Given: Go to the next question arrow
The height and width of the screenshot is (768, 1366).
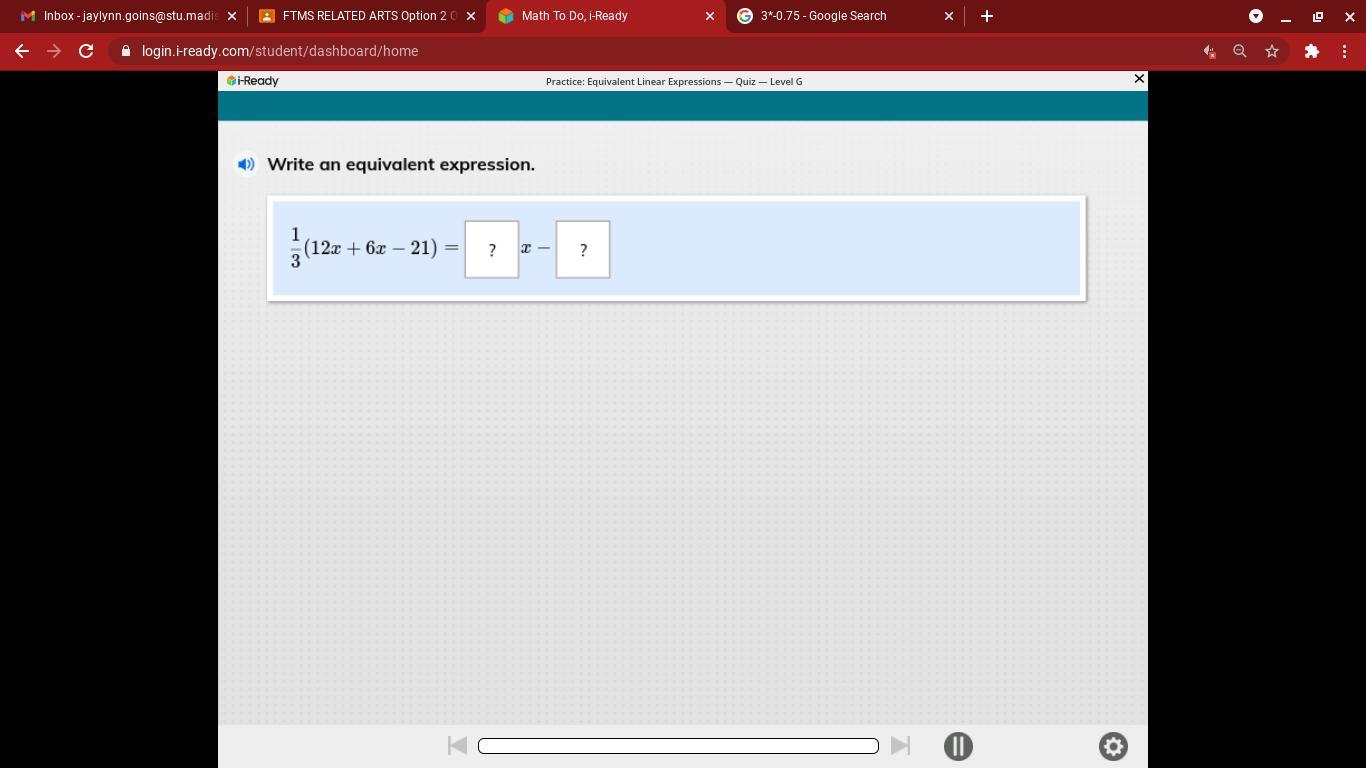Looking at the screenshot, I should [900, 745].
